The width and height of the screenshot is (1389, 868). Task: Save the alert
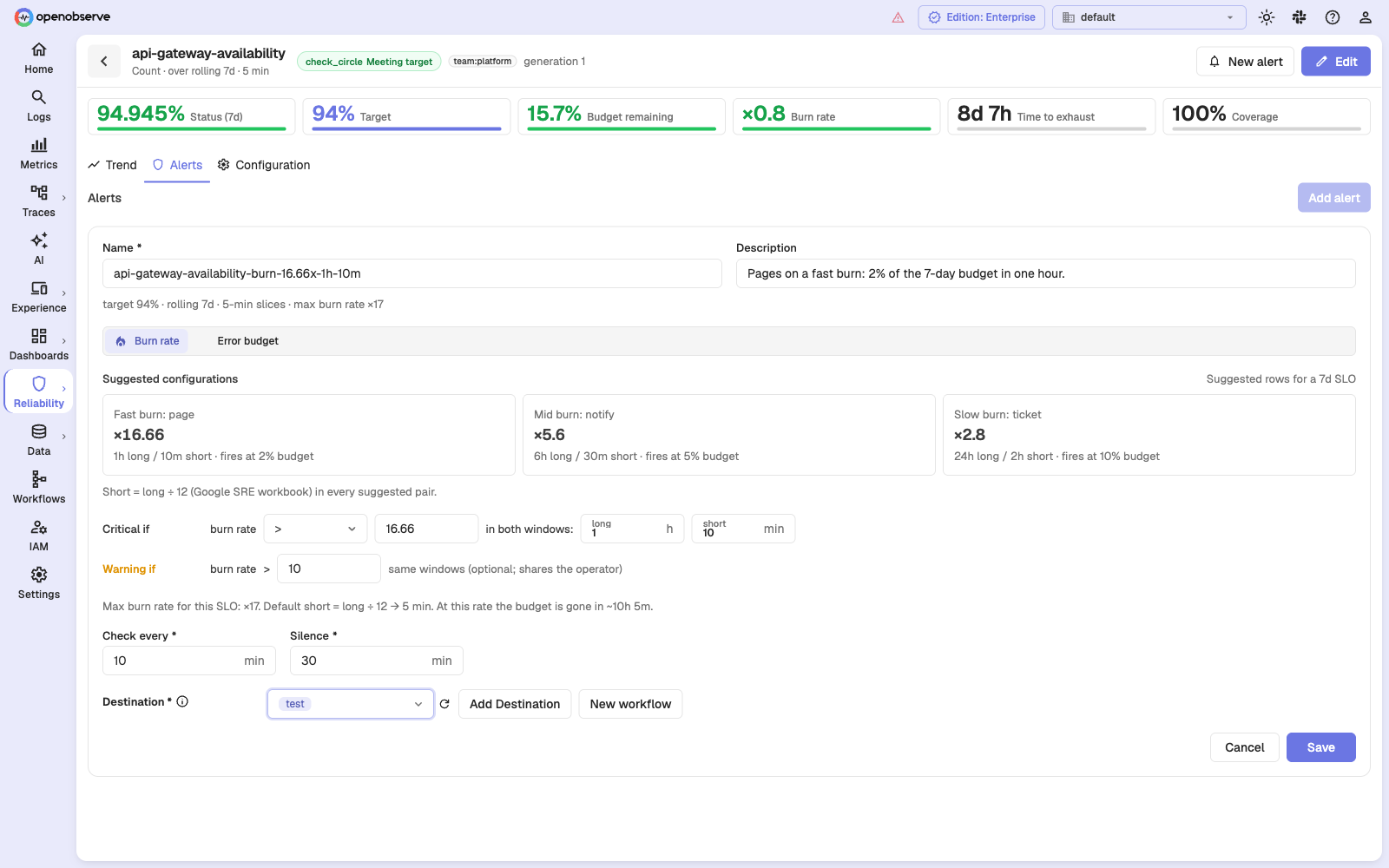pyautogui.click(x=1320, y=747)
